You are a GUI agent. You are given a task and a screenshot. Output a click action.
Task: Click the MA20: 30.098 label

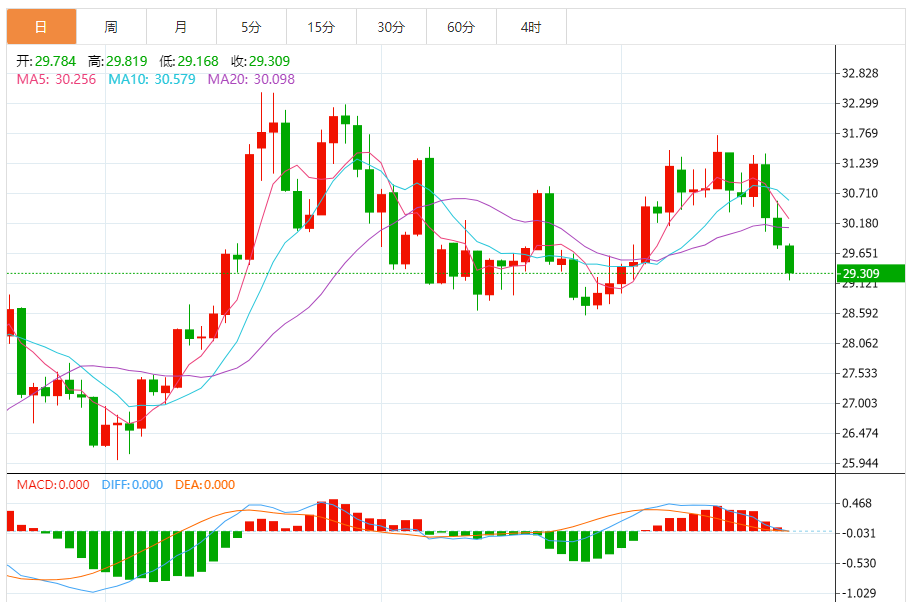click(251, 79)
